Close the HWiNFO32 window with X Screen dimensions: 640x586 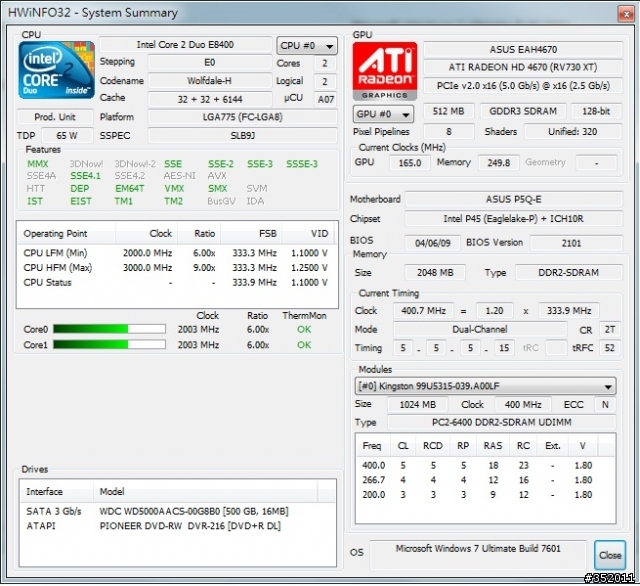tap(626, 14)
